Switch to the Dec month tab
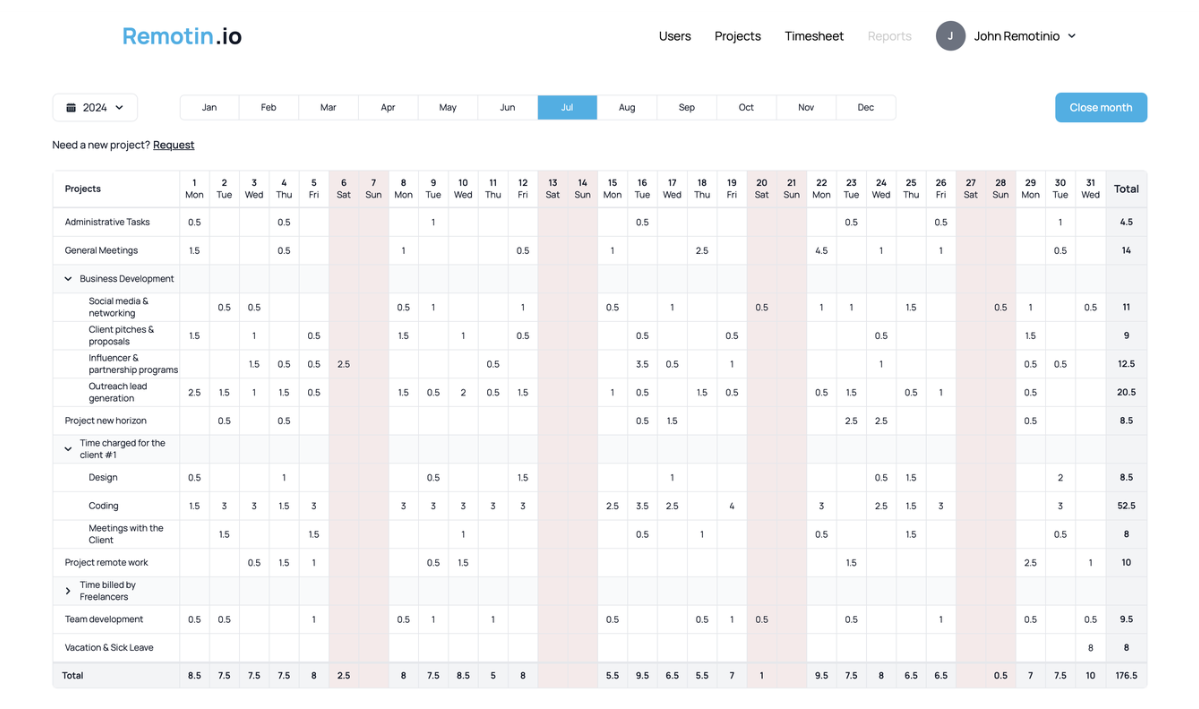Screen dimensions: 1199x709 865,107
